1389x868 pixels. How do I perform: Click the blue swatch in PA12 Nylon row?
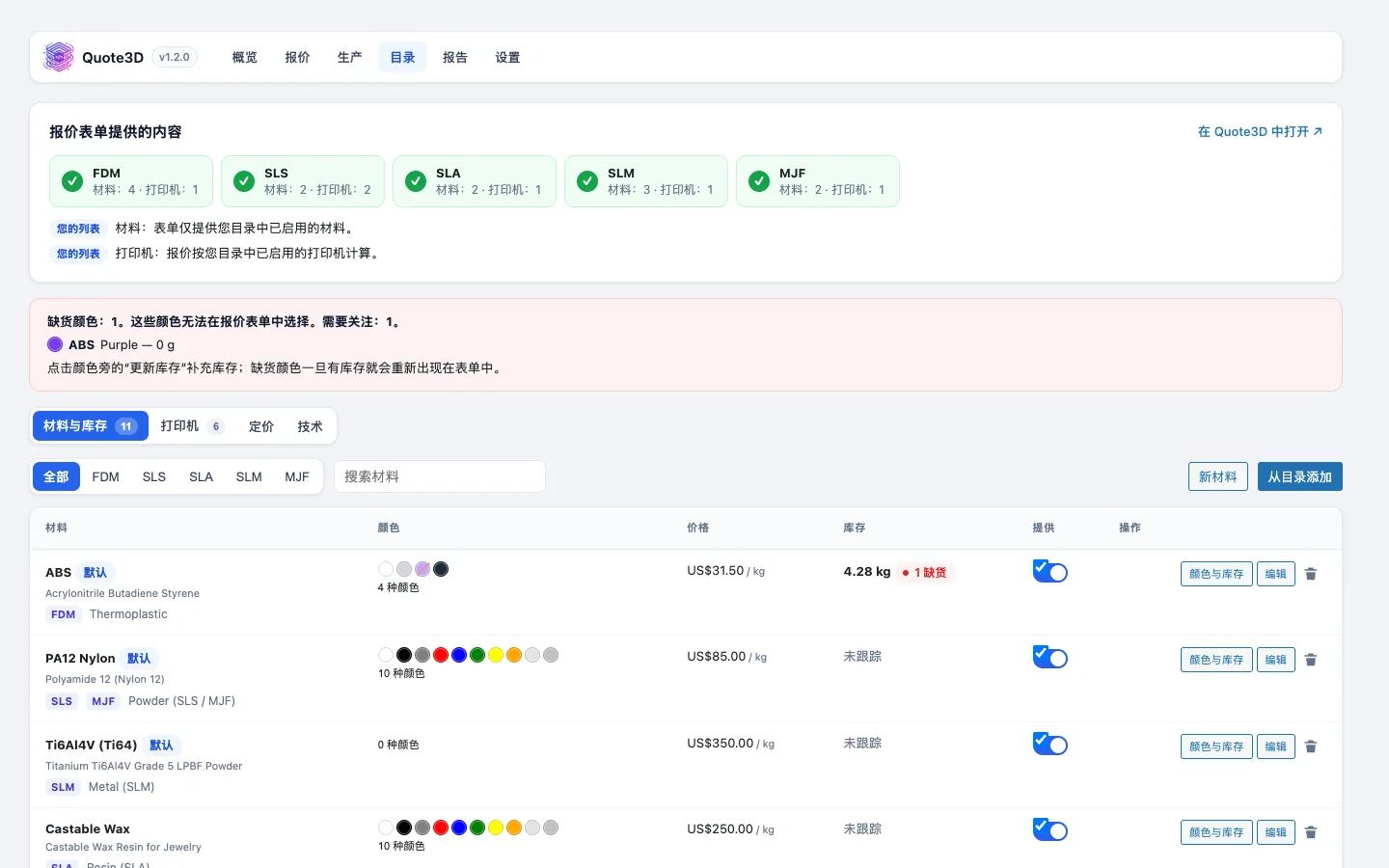(459, 655)
